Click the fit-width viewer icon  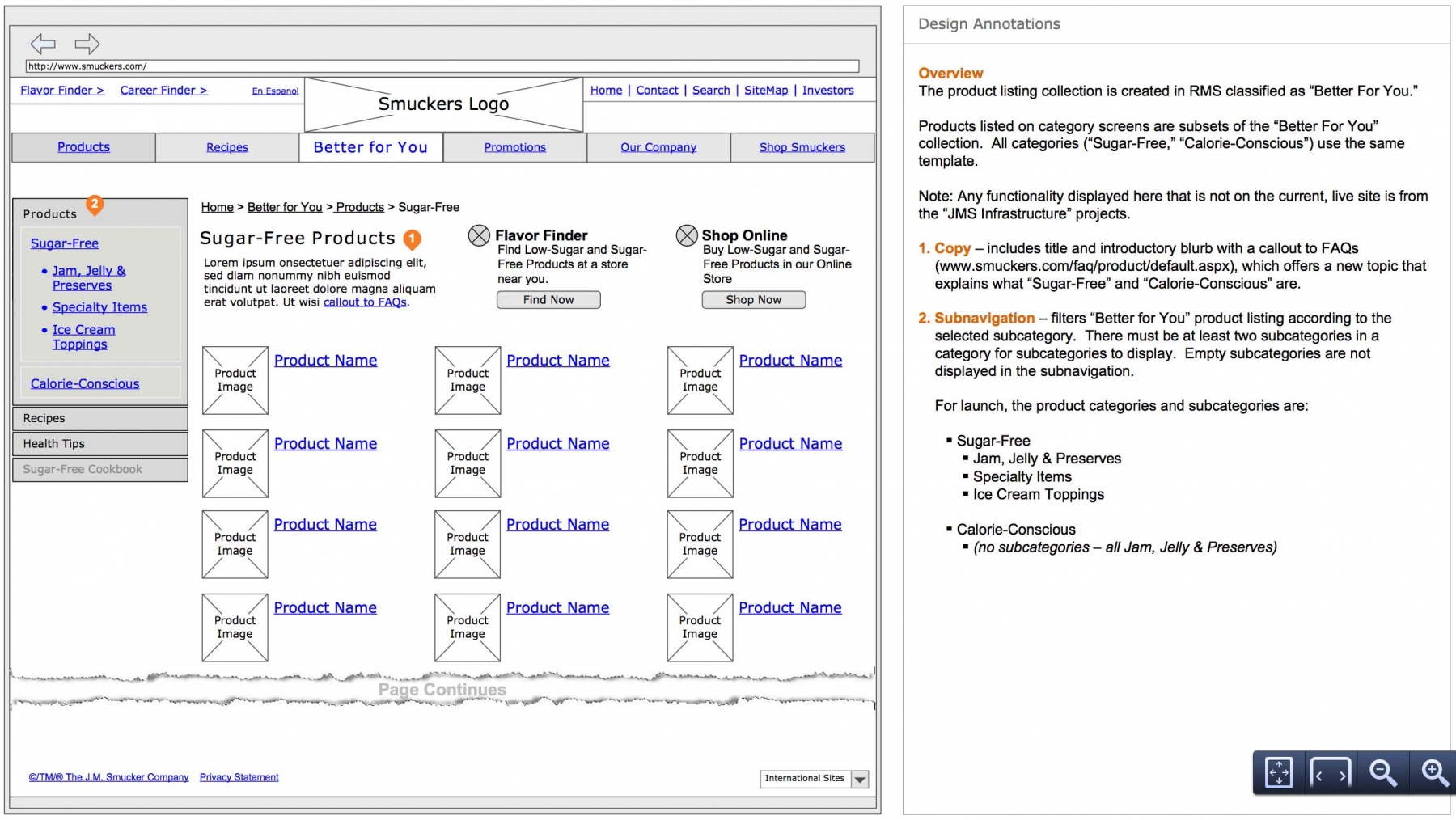click(x=1331, y=773)
